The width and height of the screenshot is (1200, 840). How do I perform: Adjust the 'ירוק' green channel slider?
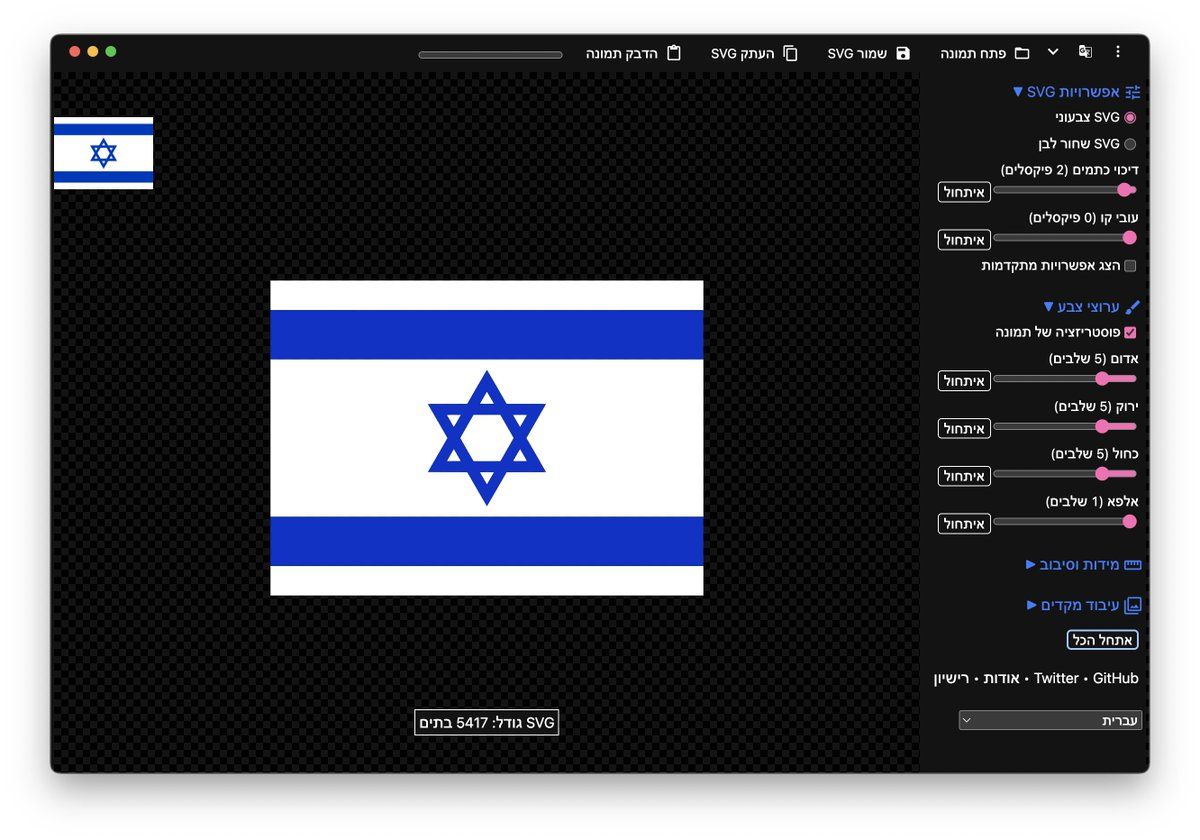[x=1065, y=426]
